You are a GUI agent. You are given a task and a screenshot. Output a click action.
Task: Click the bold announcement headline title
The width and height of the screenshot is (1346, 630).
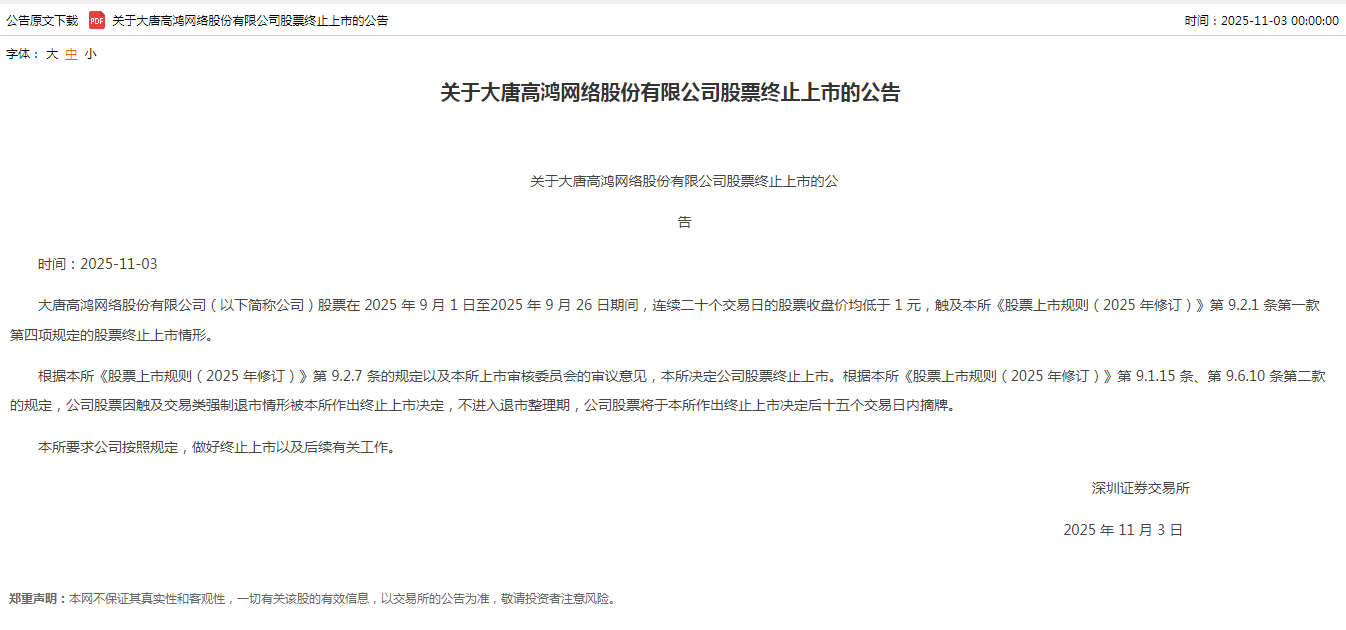click(671, 93)
